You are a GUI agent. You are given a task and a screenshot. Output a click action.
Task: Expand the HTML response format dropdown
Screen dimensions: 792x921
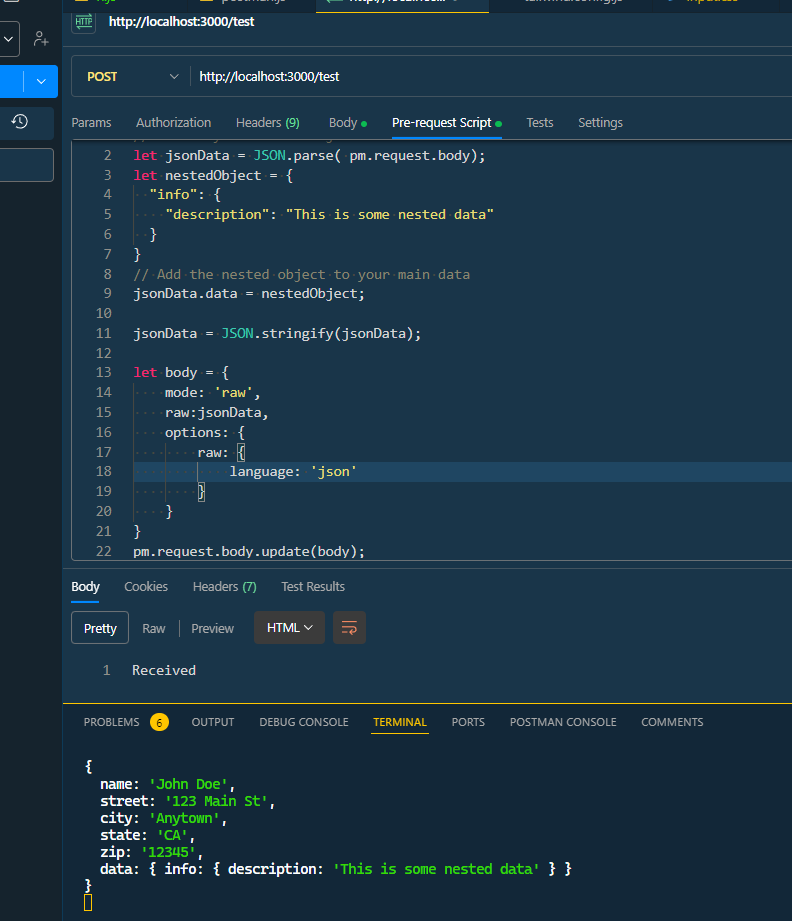coord(289,628)
